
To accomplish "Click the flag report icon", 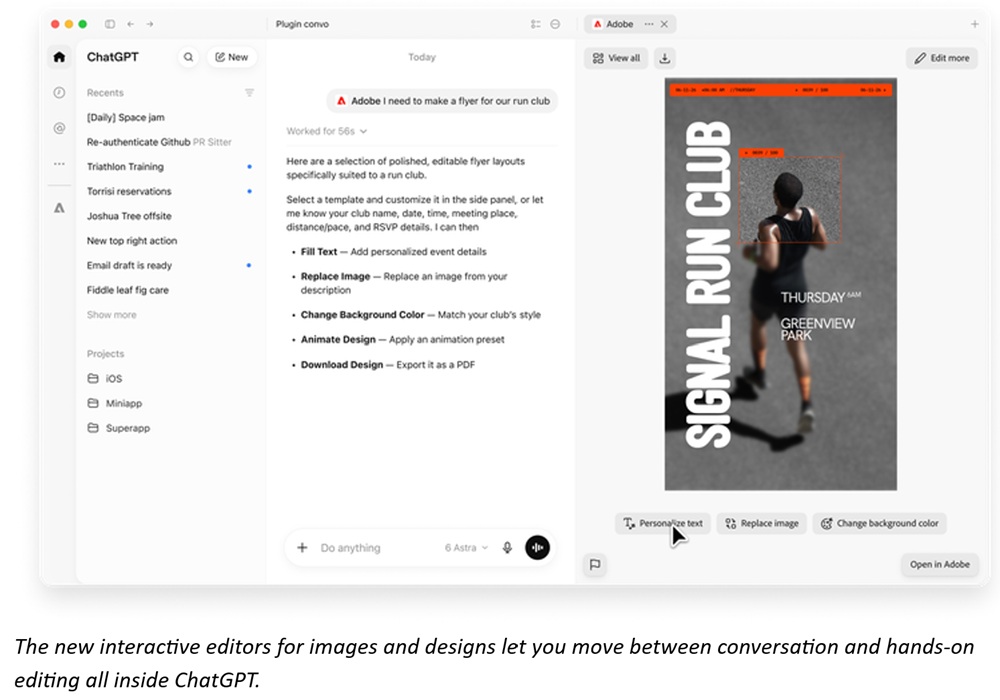I will coord(595,565).
